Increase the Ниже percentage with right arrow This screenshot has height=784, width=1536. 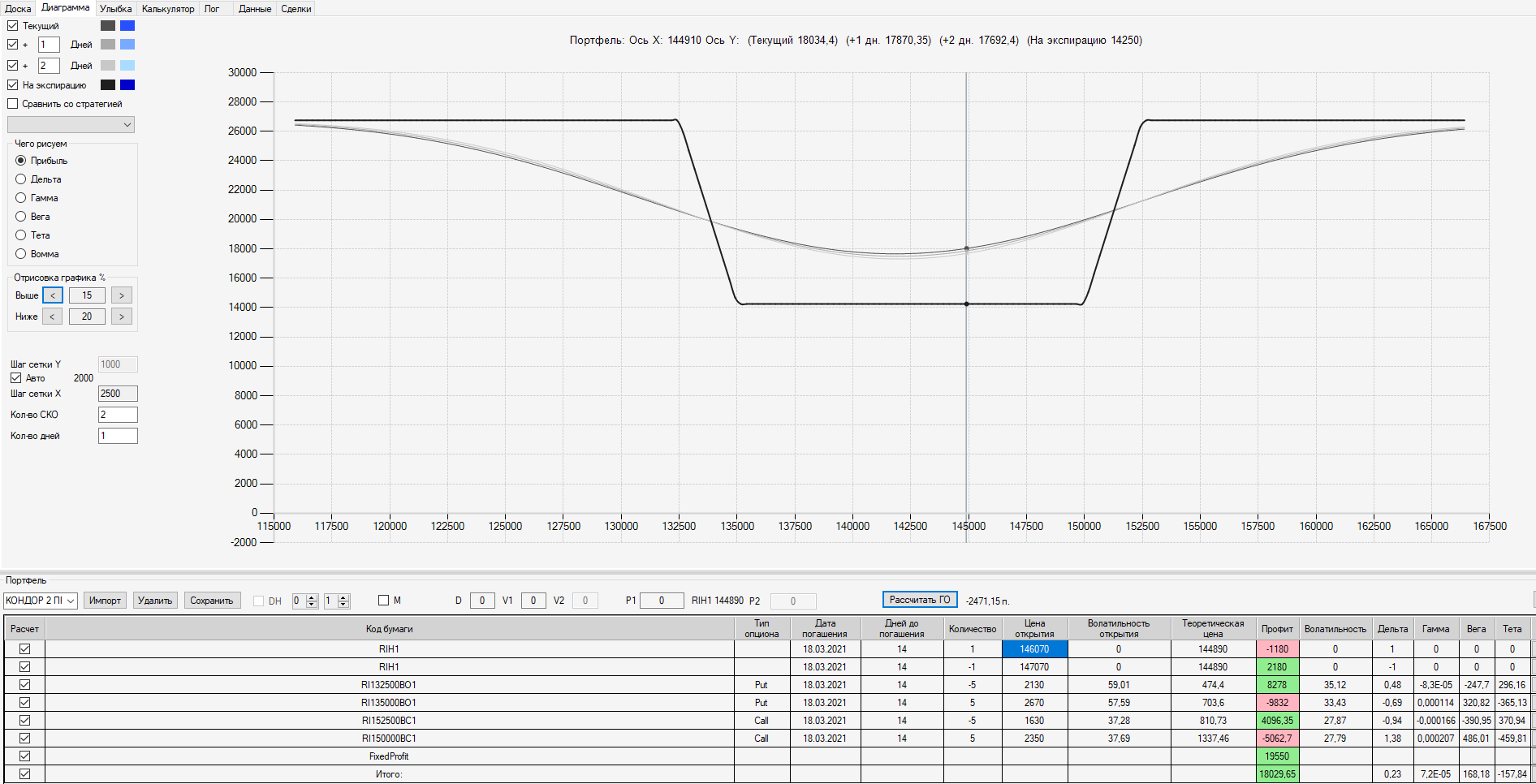pyautogui.click(x=122, y=317)
